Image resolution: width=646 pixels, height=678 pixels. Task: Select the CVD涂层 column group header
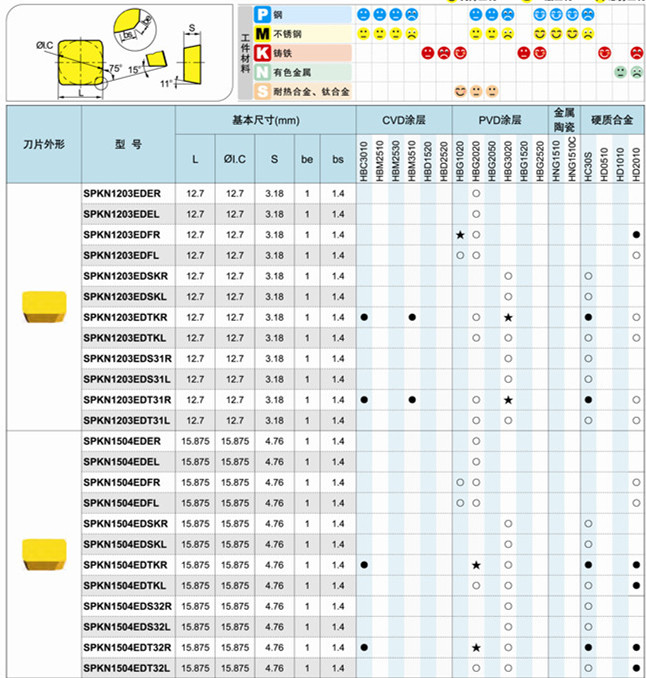point(403,119)
